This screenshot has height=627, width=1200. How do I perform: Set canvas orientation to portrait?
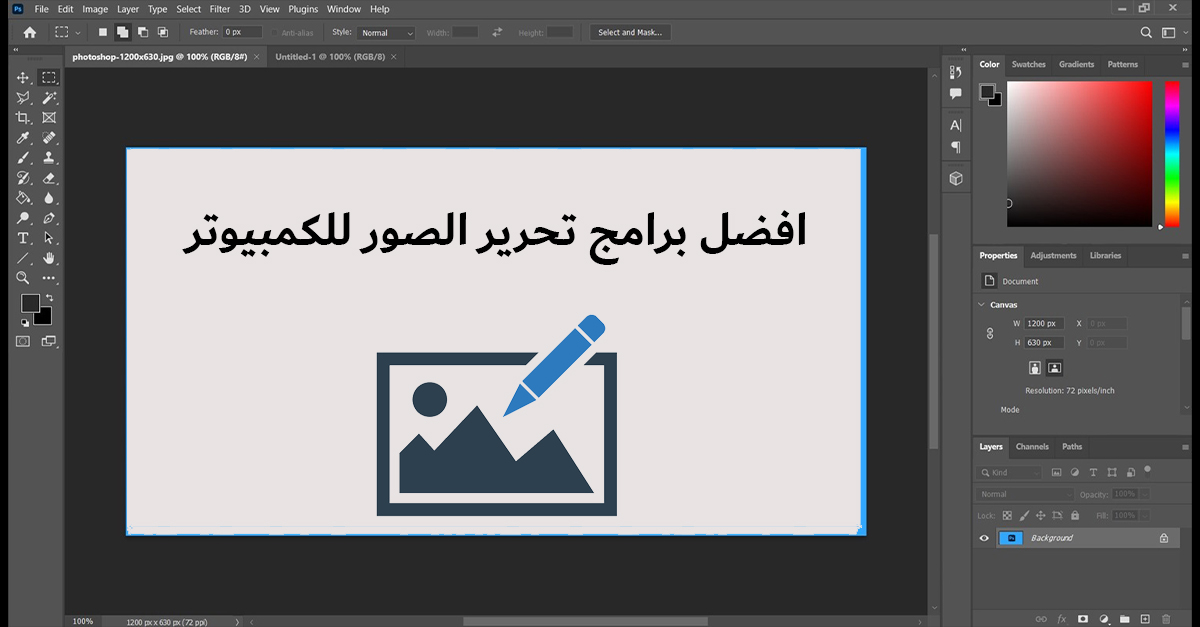(x=1035, y=368)
